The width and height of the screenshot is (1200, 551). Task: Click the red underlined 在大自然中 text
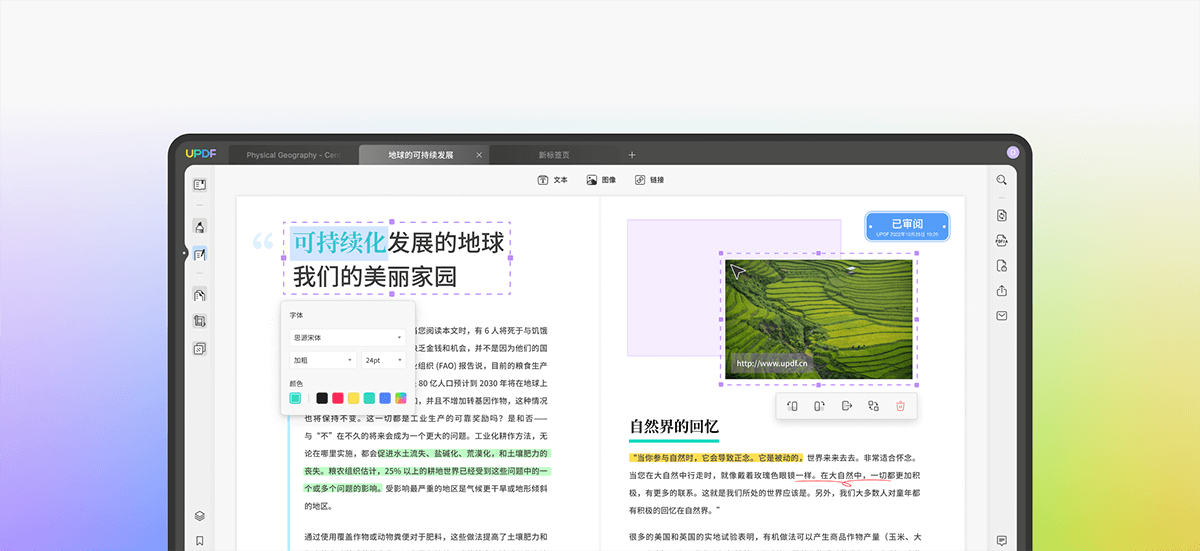click(x=842, y=475)
